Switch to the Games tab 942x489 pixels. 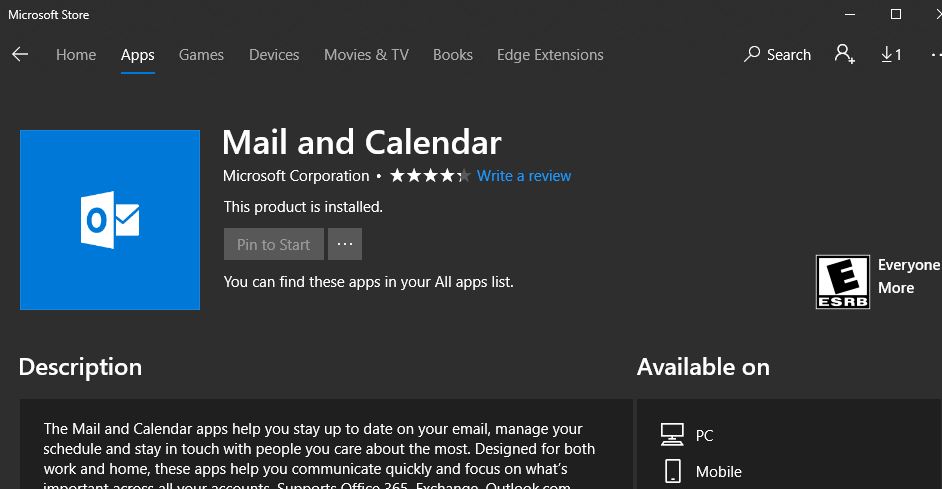201,55
